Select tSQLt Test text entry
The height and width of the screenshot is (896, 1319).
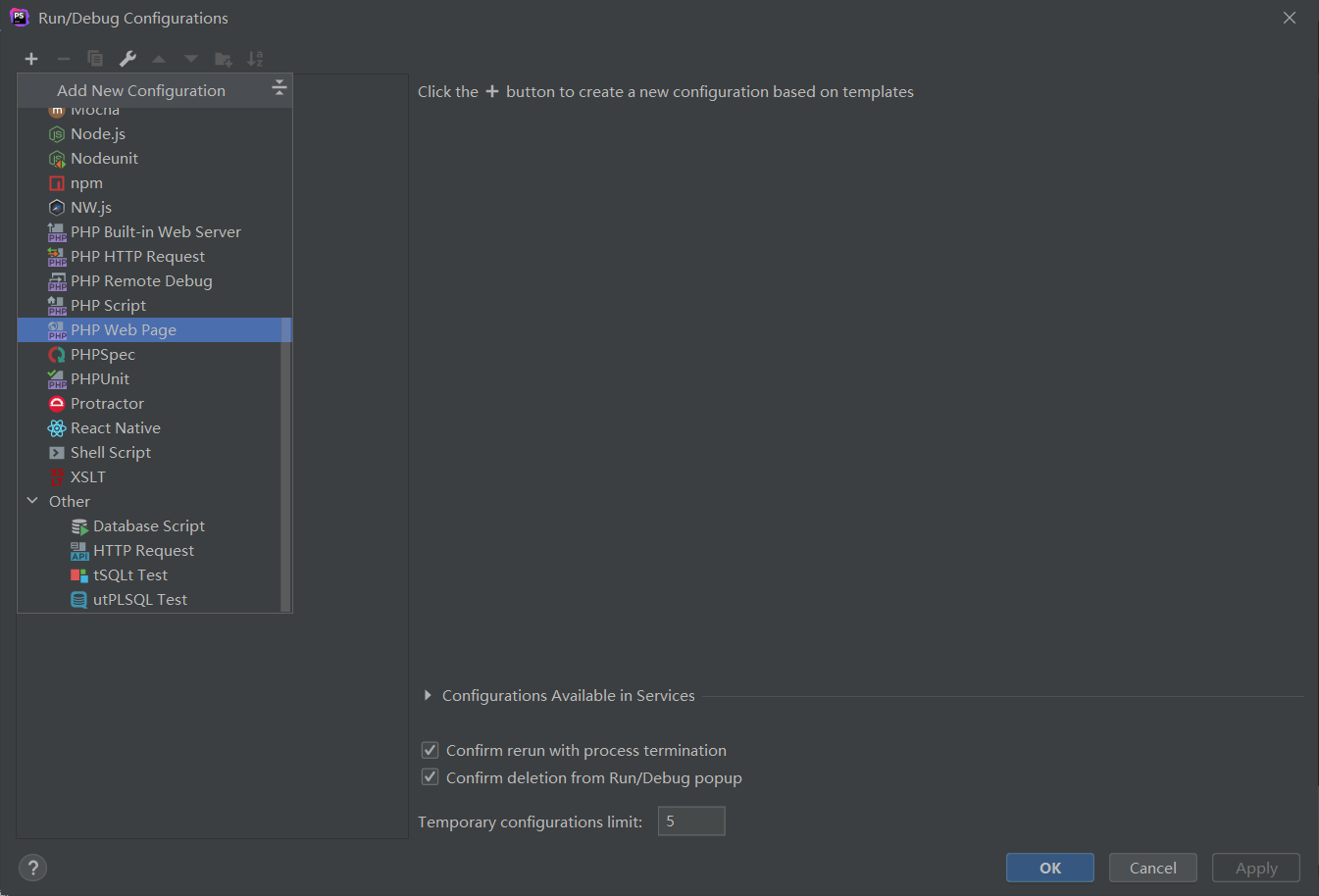[x=130, y=575]
